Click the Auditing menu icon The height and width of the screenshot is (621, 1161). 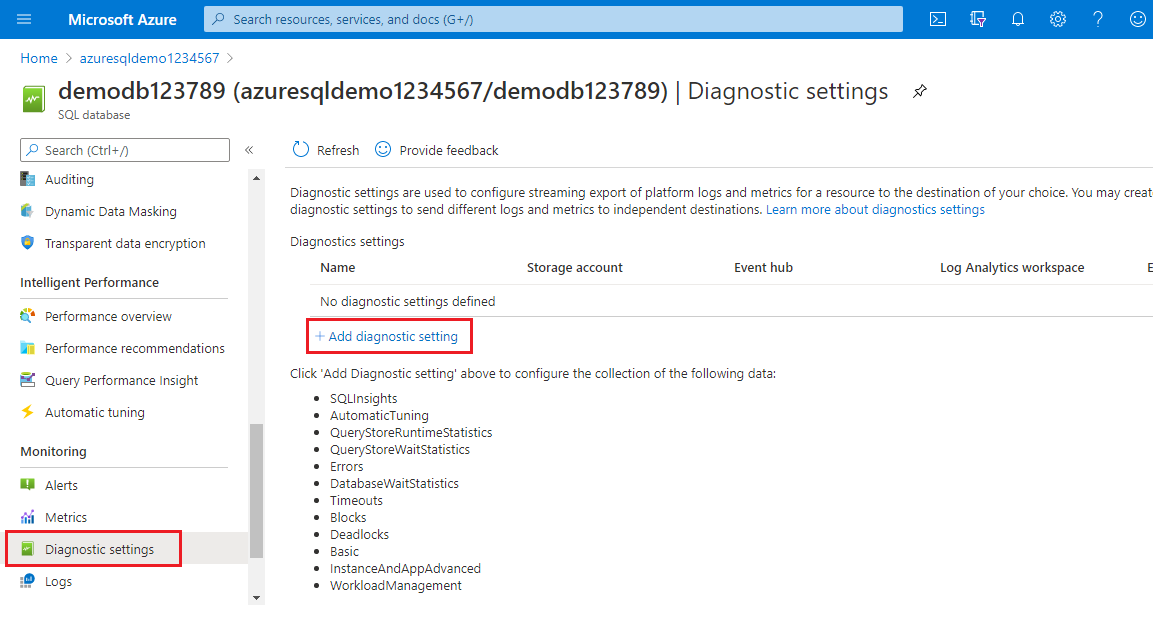point(27,179)
